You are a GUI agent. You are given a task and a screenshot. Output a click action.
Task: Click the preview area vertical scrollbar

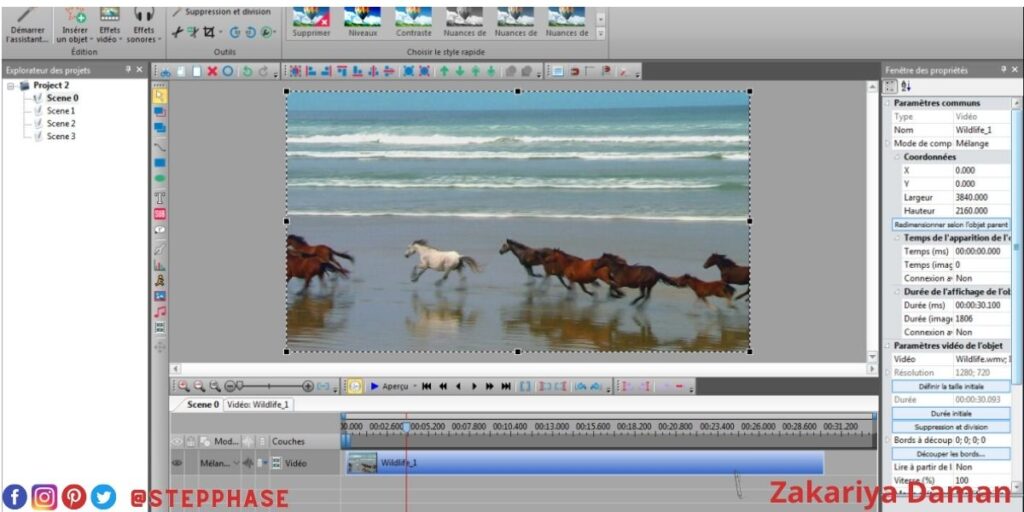(872, 221)
